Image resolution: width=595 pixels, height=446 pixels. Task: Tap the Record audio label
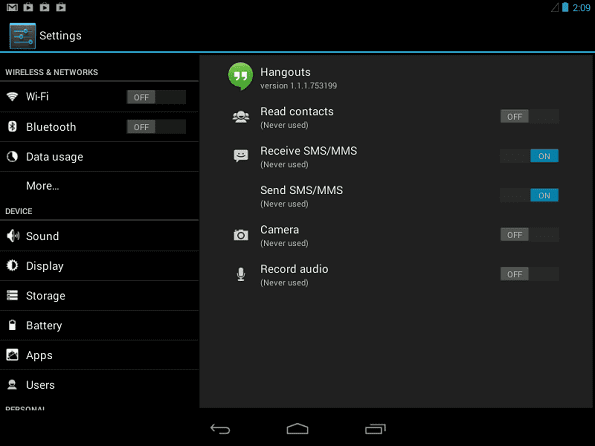(294, 269)
